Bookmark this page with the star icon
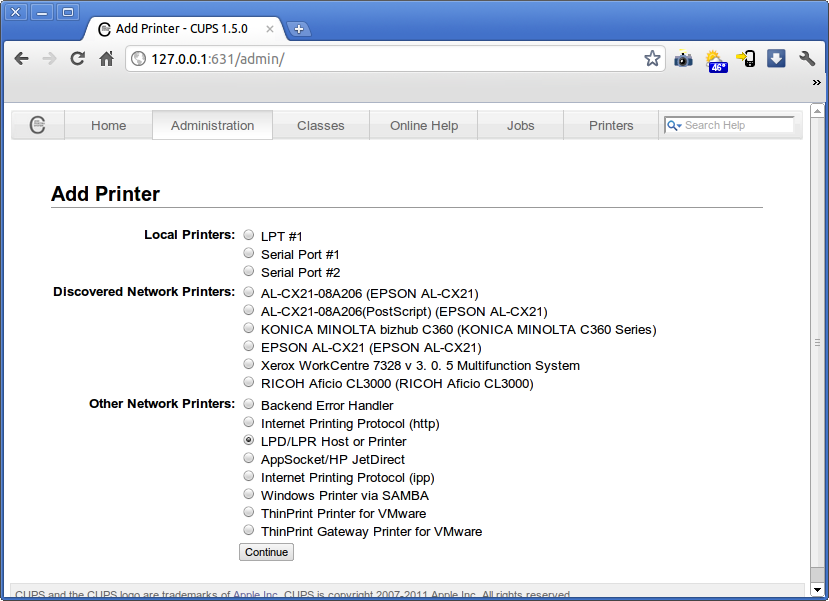The height and width of the screenshot is (601, 829). [x=652, y=59]
